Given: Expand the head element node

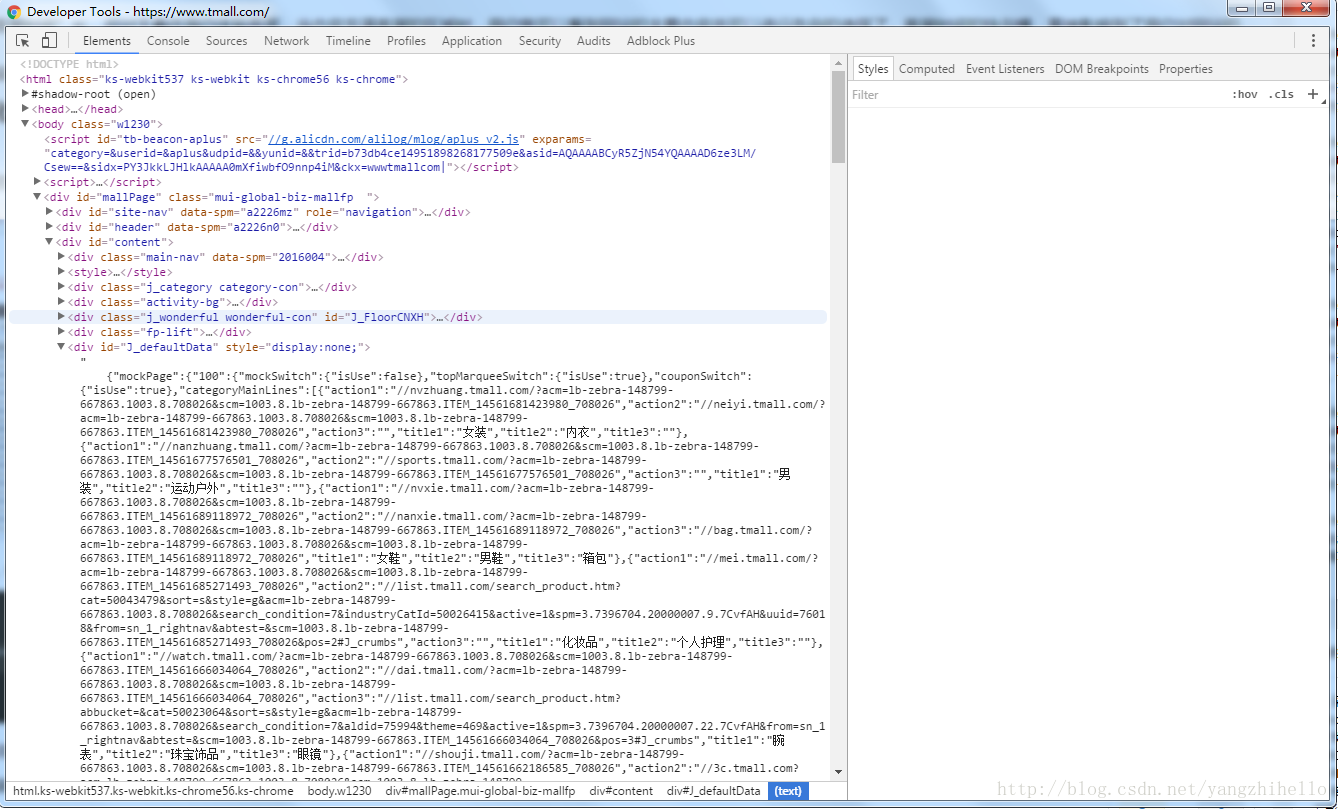Looking at the screenshot, I should pyautogui.click(x=26, y=109).
